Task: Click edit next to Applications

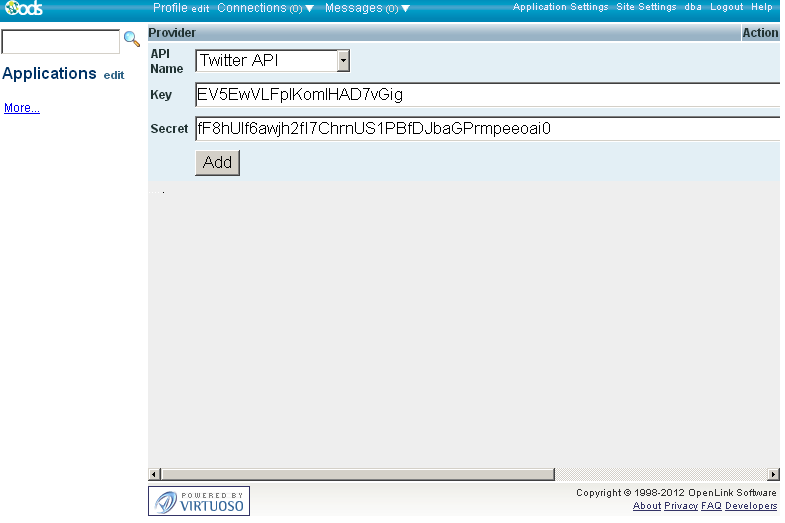Action: point(114,75)
